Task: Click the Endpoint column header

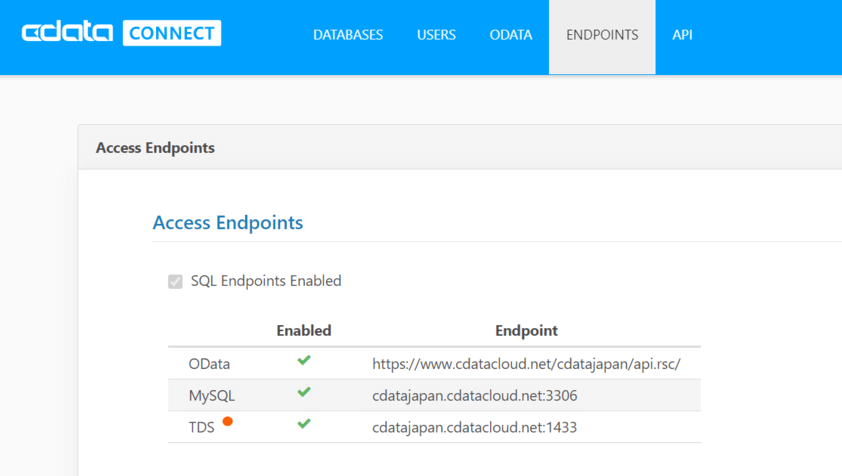Action: 526,330
